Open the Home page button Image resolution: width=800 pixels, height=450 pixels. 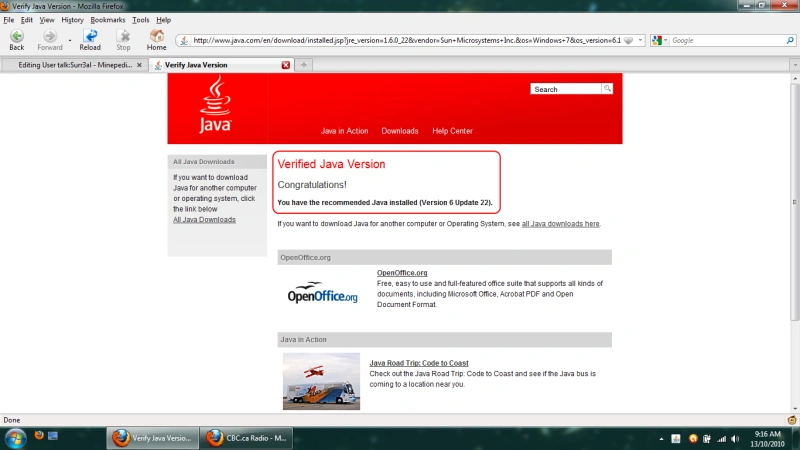click(x=157, y=40)
